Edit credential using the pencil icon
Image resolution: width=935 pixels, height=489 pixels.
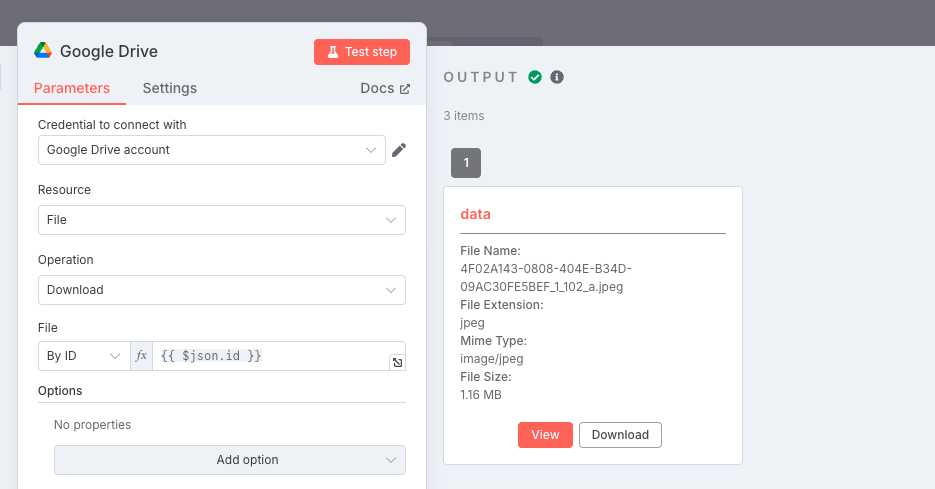tap(399, 150)
